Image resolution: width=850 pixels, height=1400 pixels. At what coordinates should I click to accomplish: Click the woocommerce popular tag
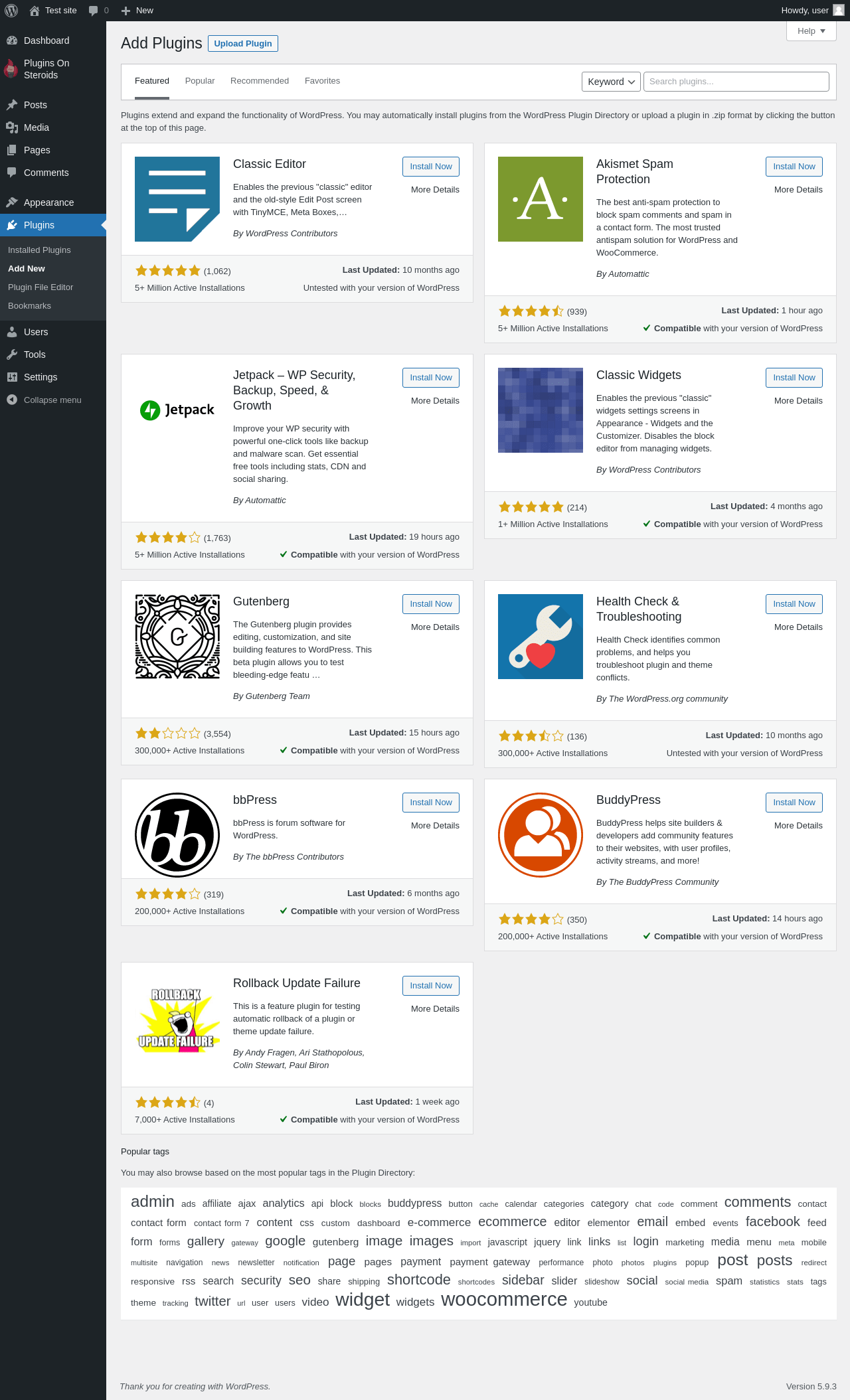click(504, 1299)
